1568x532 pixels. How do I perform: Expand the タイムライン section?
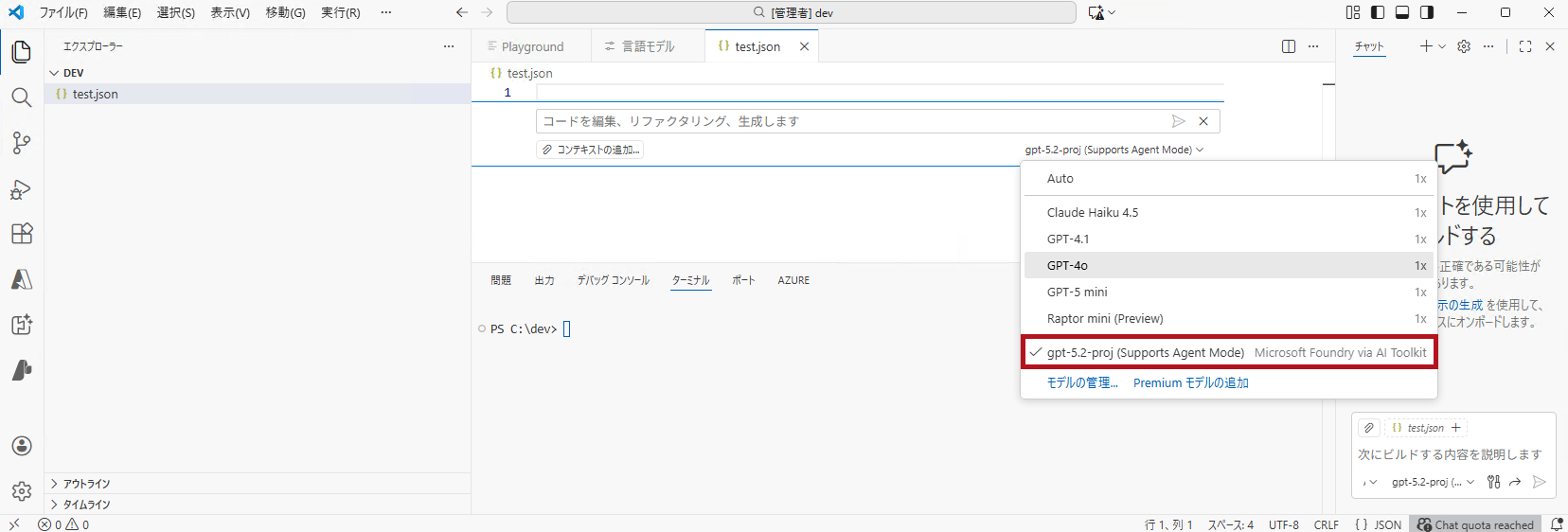coord(257,505)
